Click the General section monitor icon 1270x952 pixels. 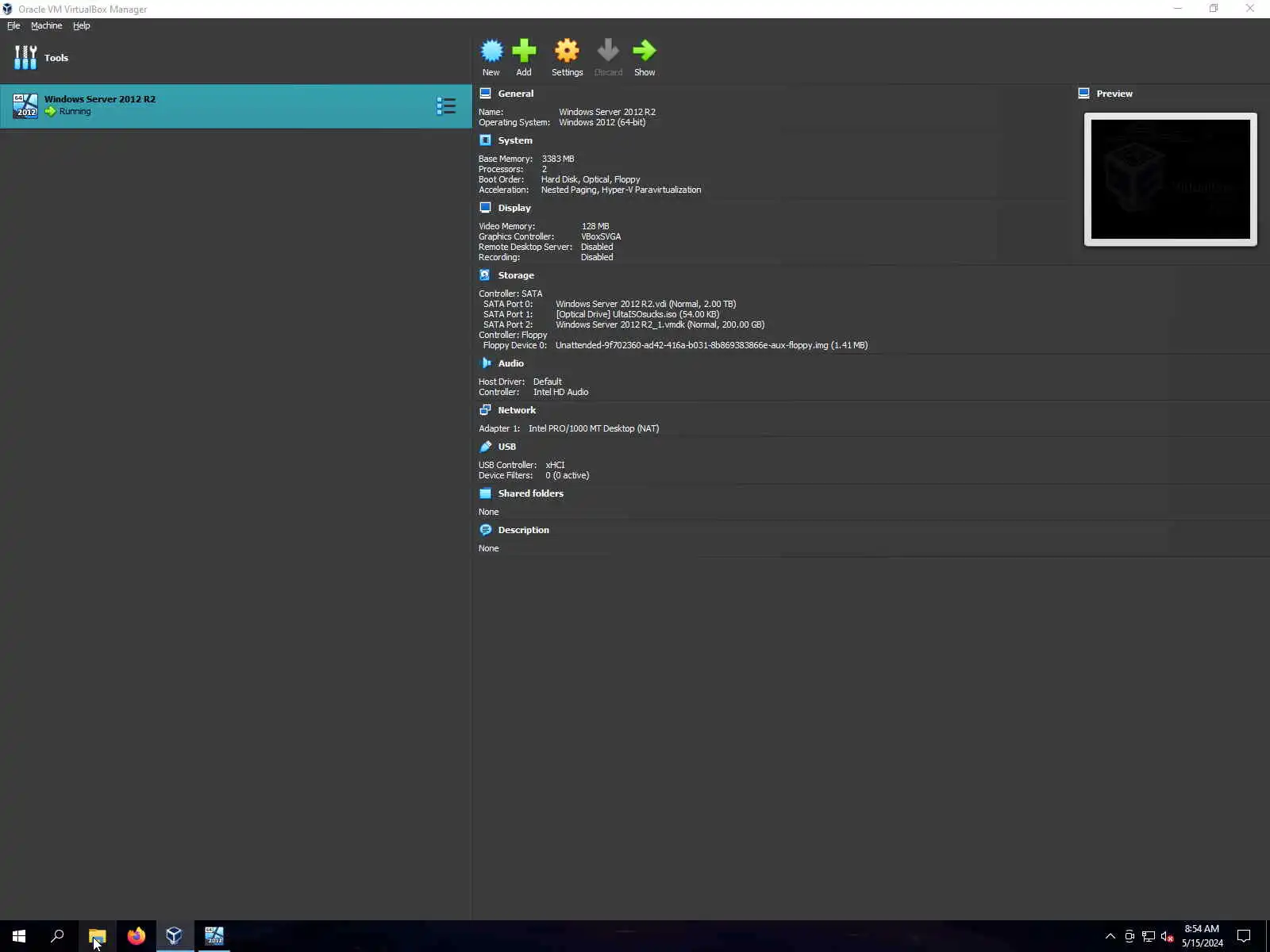[x=485, y=94]
